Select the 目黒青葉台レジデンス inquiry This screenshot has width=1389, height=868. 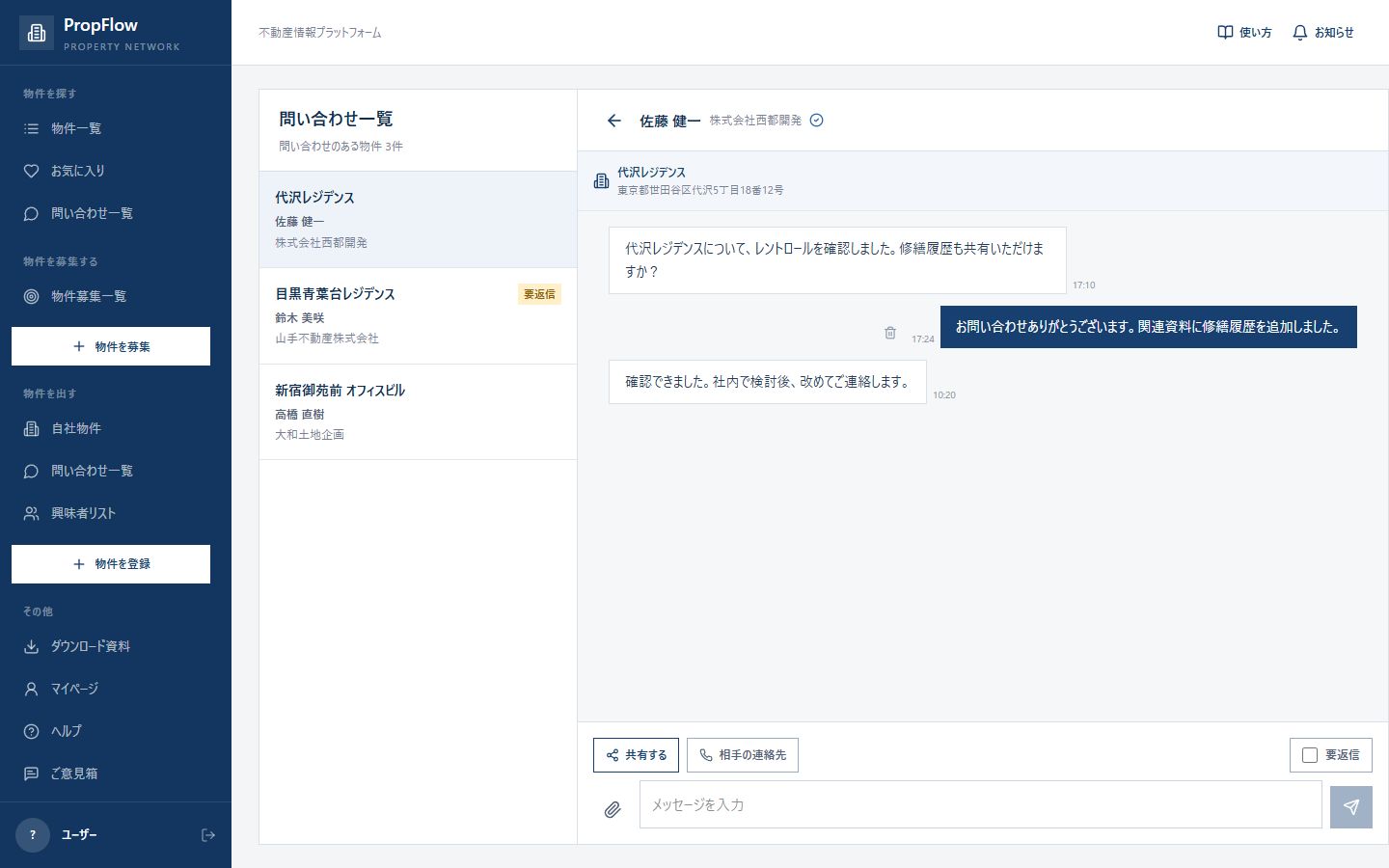(418, 316)
